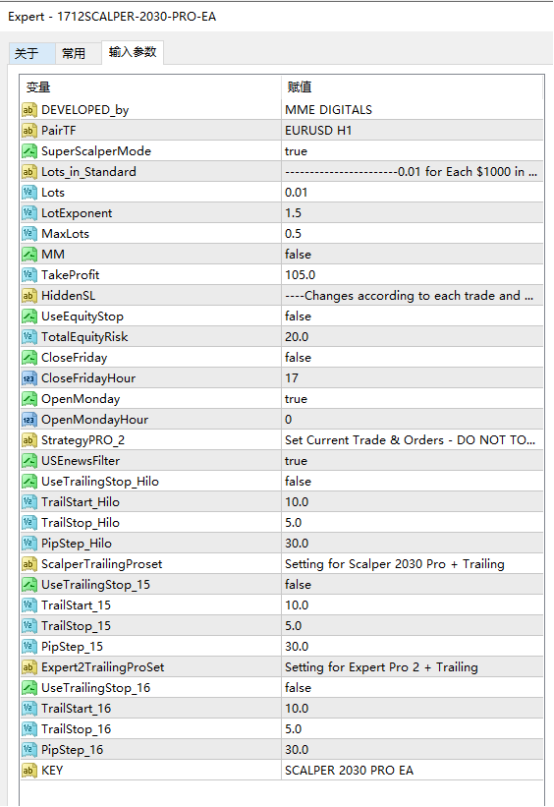Screen dimensions: 554x807
Task: Select the PairTF value EURUSD H1
Action: 412,130
